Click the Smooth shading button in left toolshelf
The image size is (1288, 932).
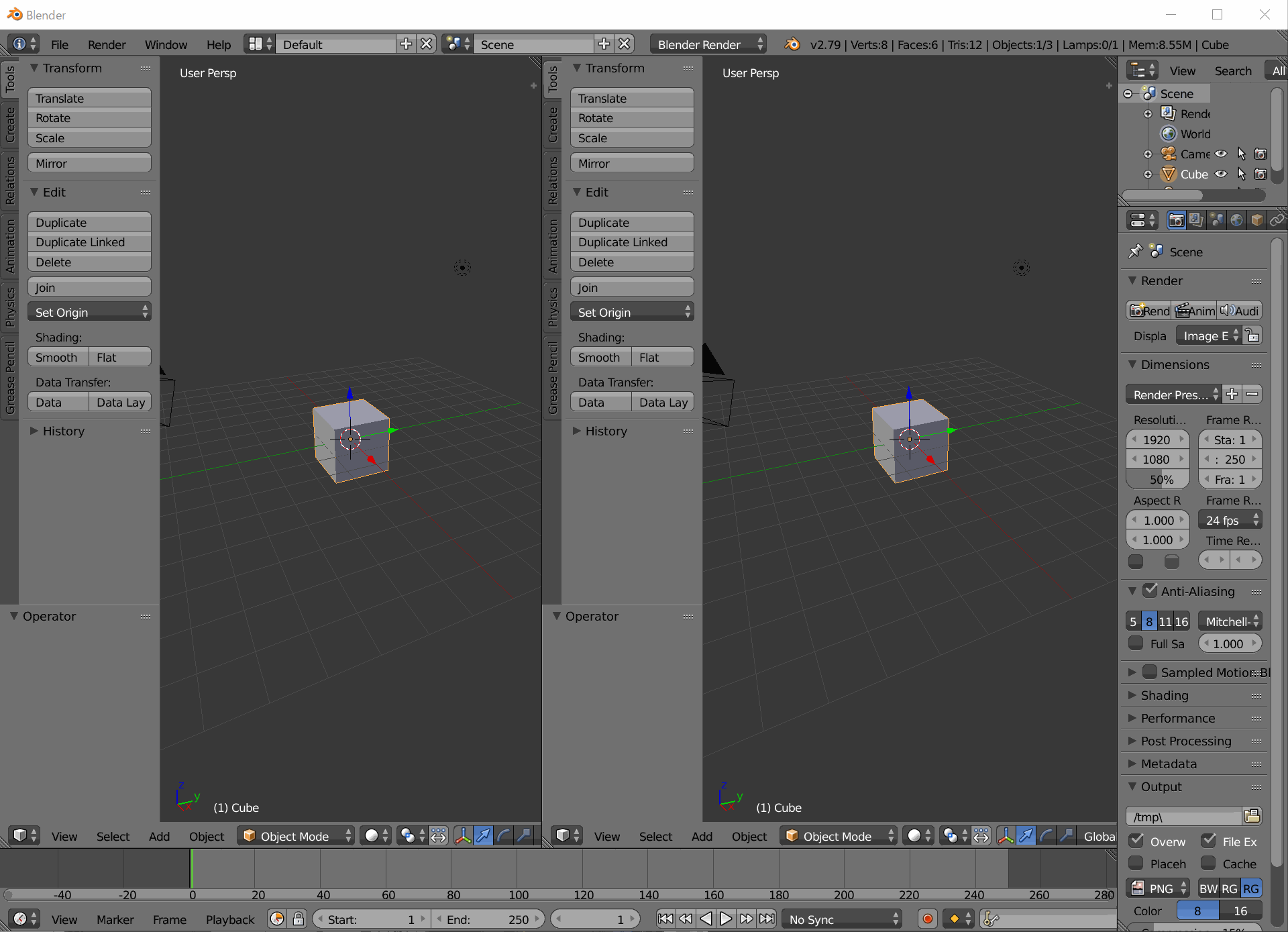(x=58, y=358)
